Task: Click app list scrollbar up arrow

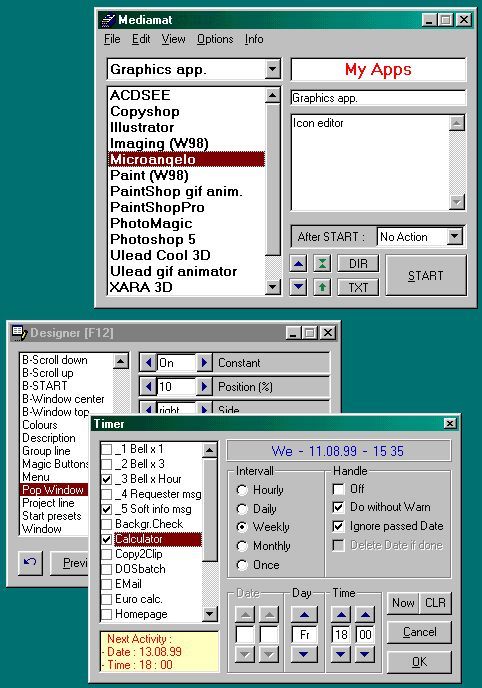Action: click(273, 95)
